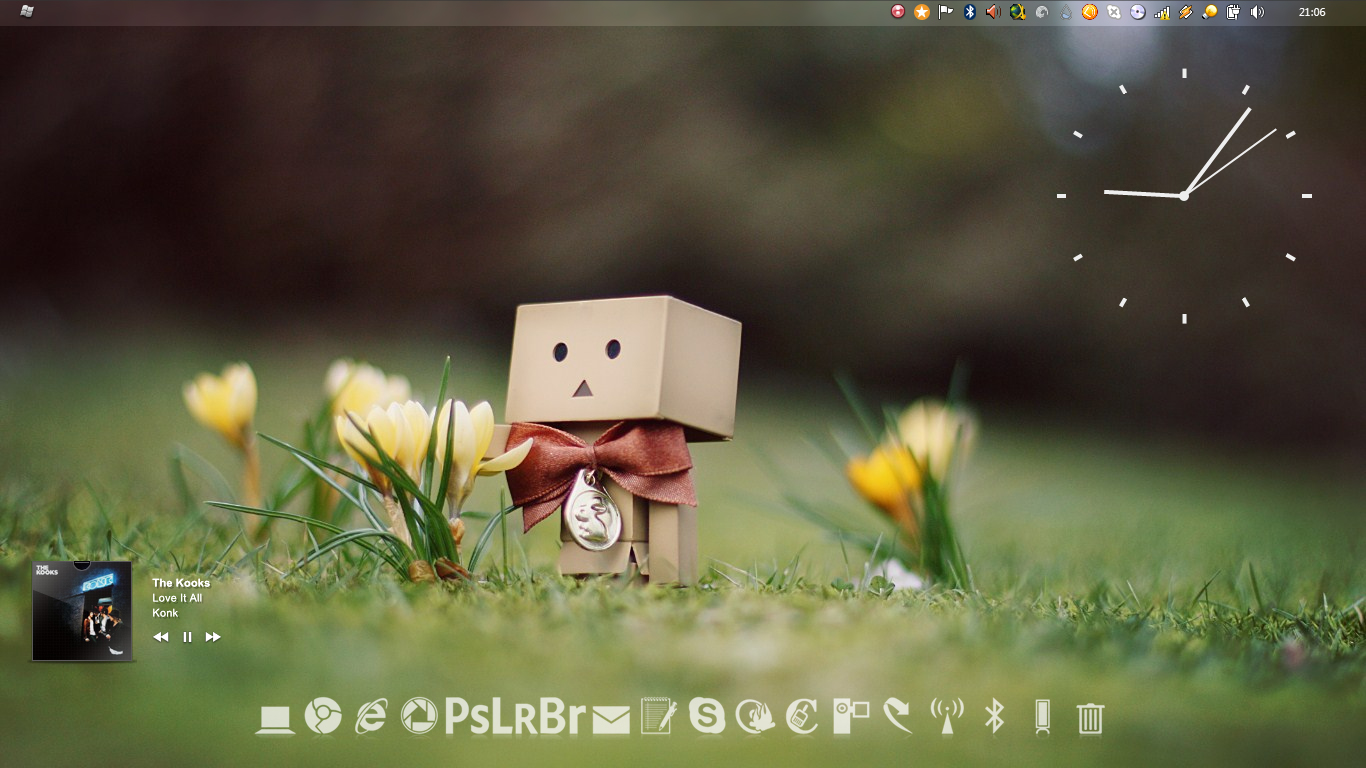This screenshot has height=768, width=1366.
Task: Open the Bluetooth dock icon
Action: (x=994, y=716)
